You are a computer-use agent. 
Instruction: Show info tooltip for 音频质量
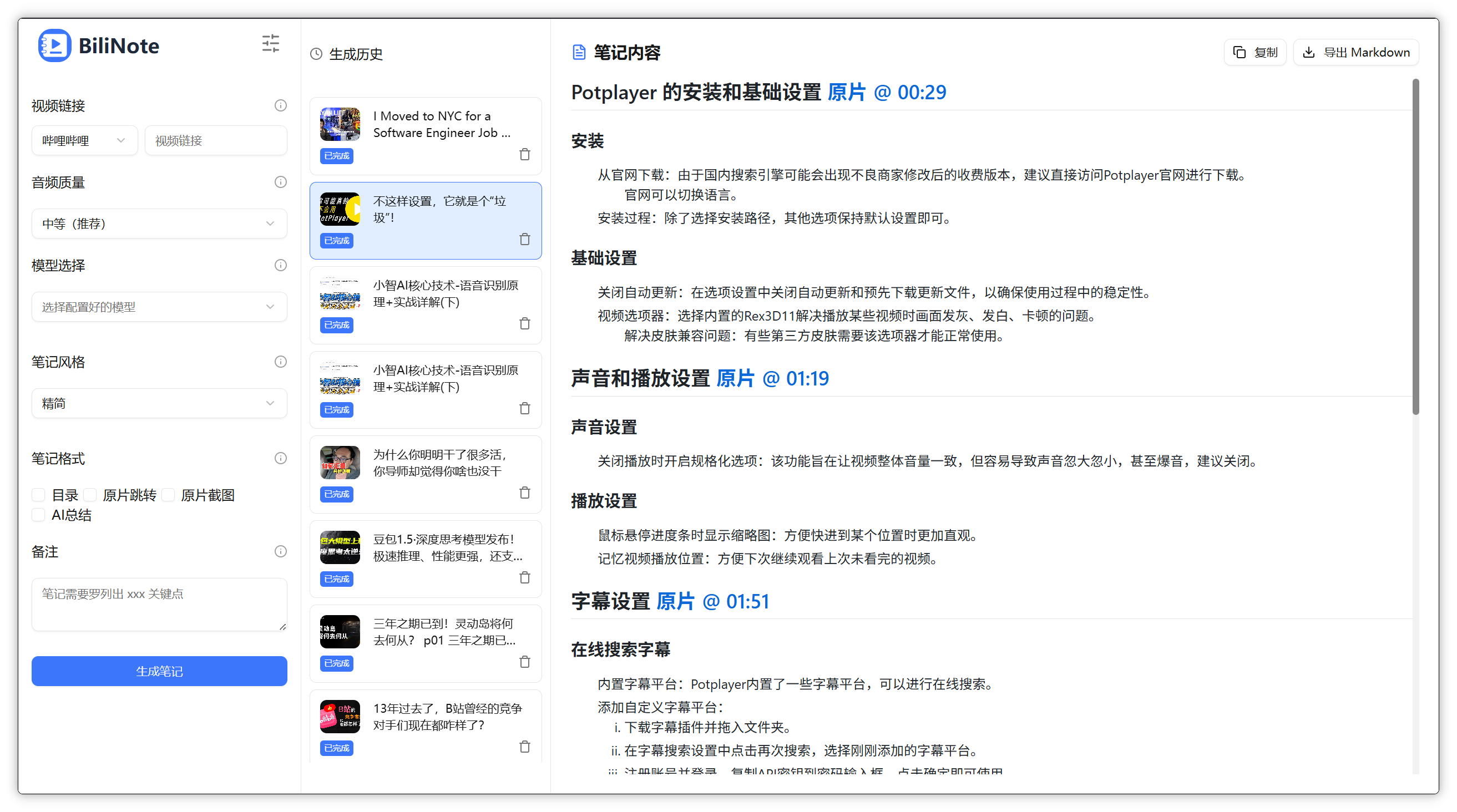click(281, 182)
